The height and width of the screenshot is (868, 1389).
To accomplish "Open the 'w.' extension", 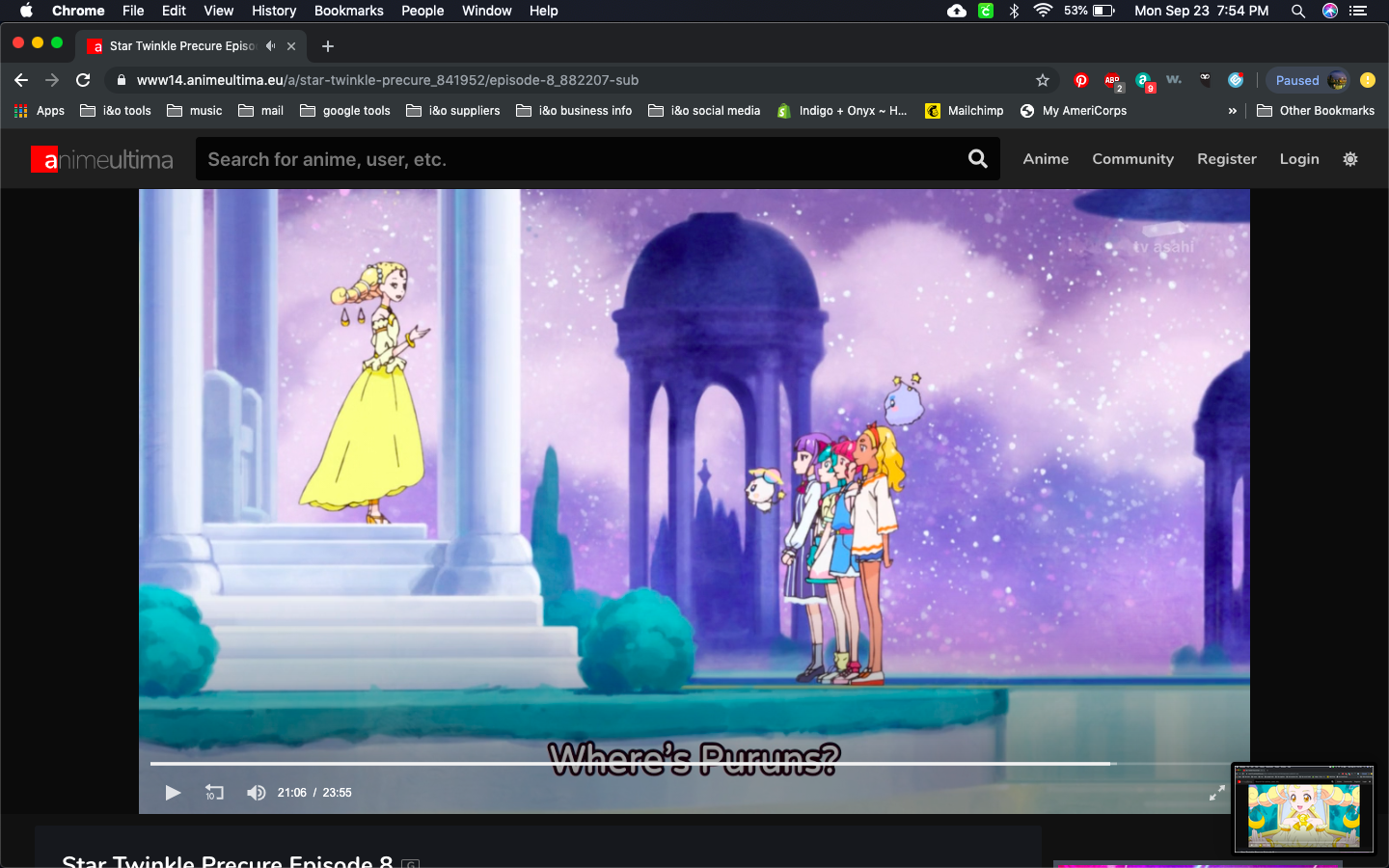I will click(x=1174, y=80).
